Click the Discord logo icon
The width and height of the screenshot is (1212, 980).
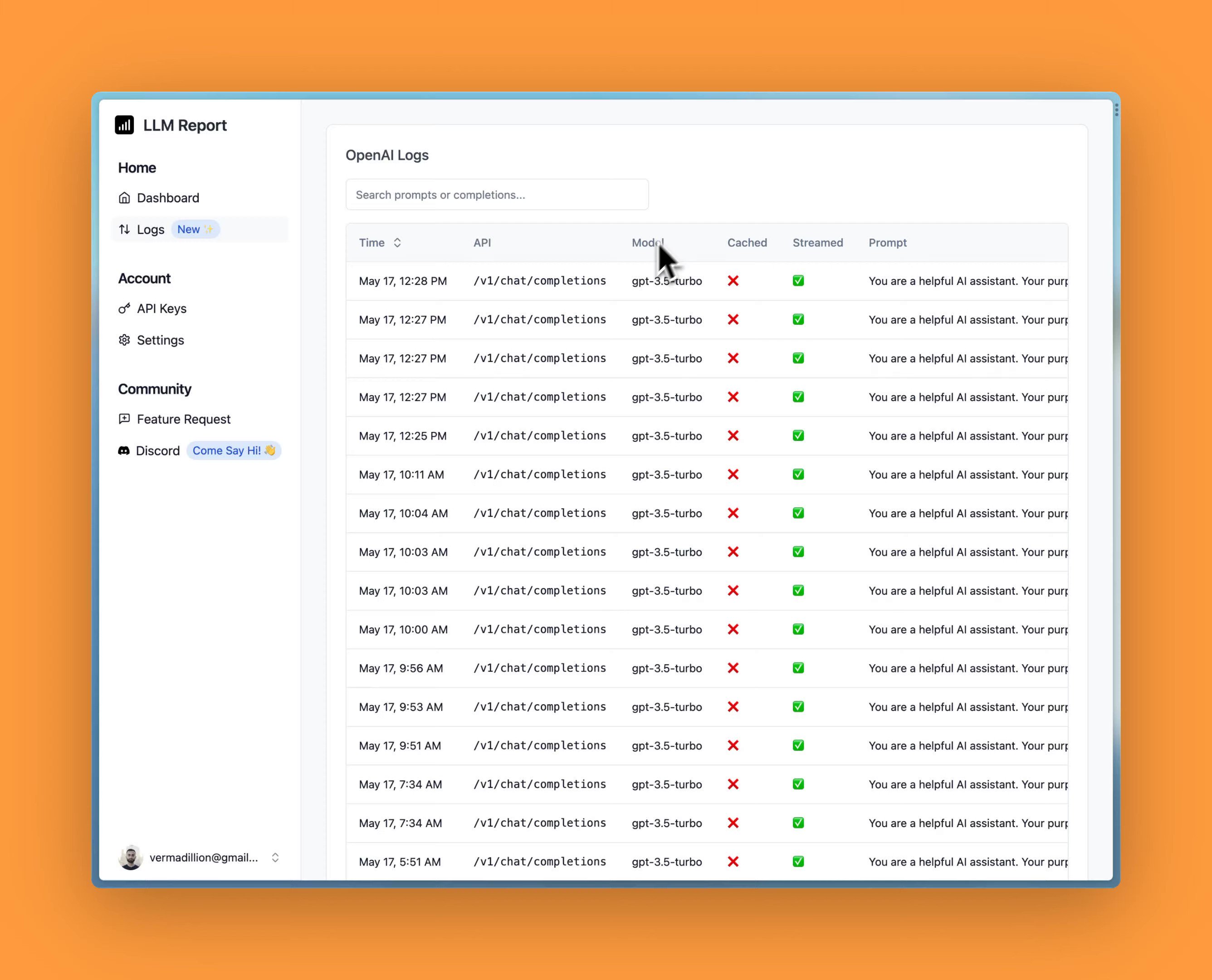(123, 451)
